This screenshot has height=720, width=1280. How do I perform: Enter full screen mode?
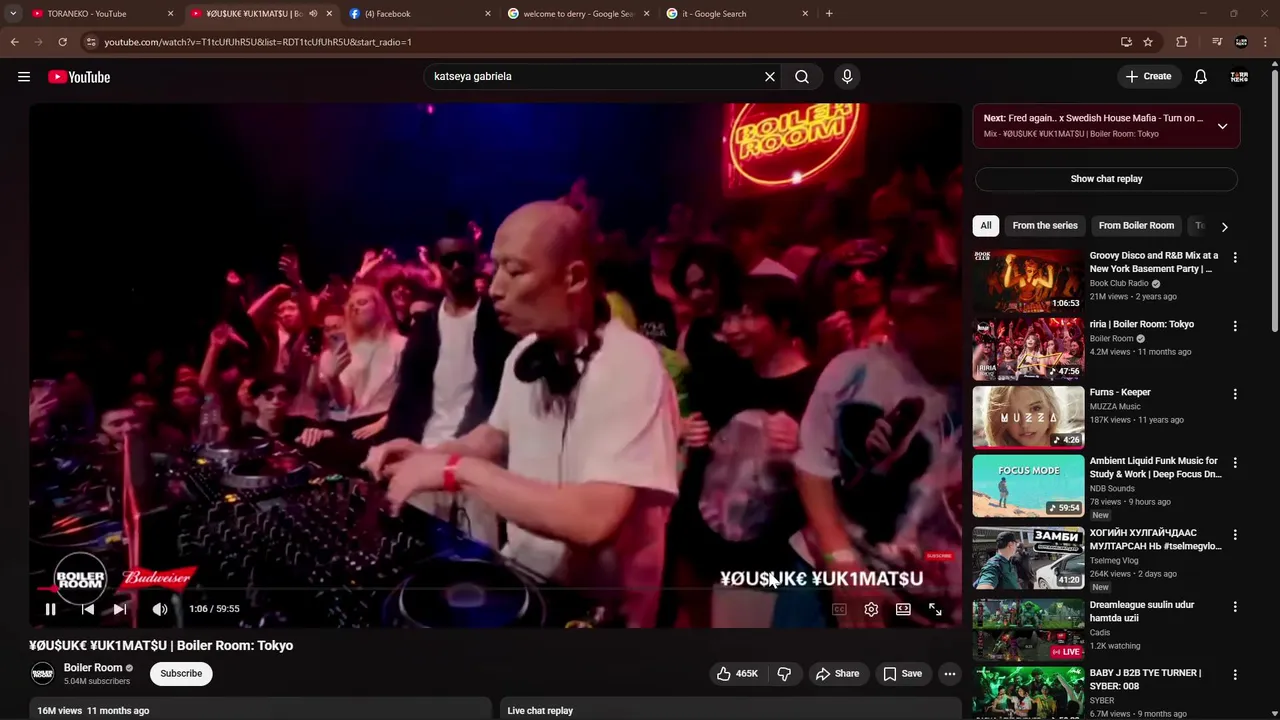tap(935, 609)
